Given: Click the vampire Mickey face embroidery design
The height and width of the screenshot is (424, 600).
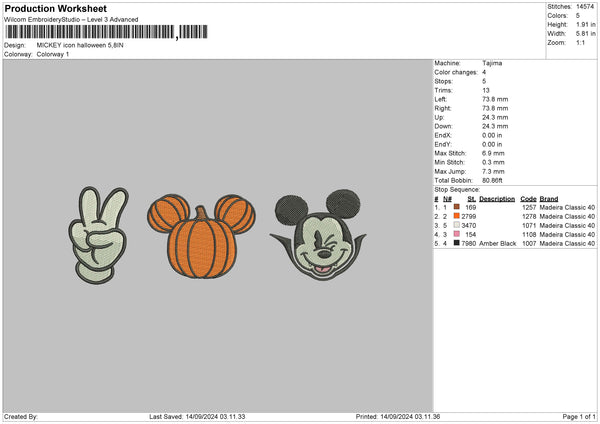Looking at the screenshot, I should [x=318, y=235].
